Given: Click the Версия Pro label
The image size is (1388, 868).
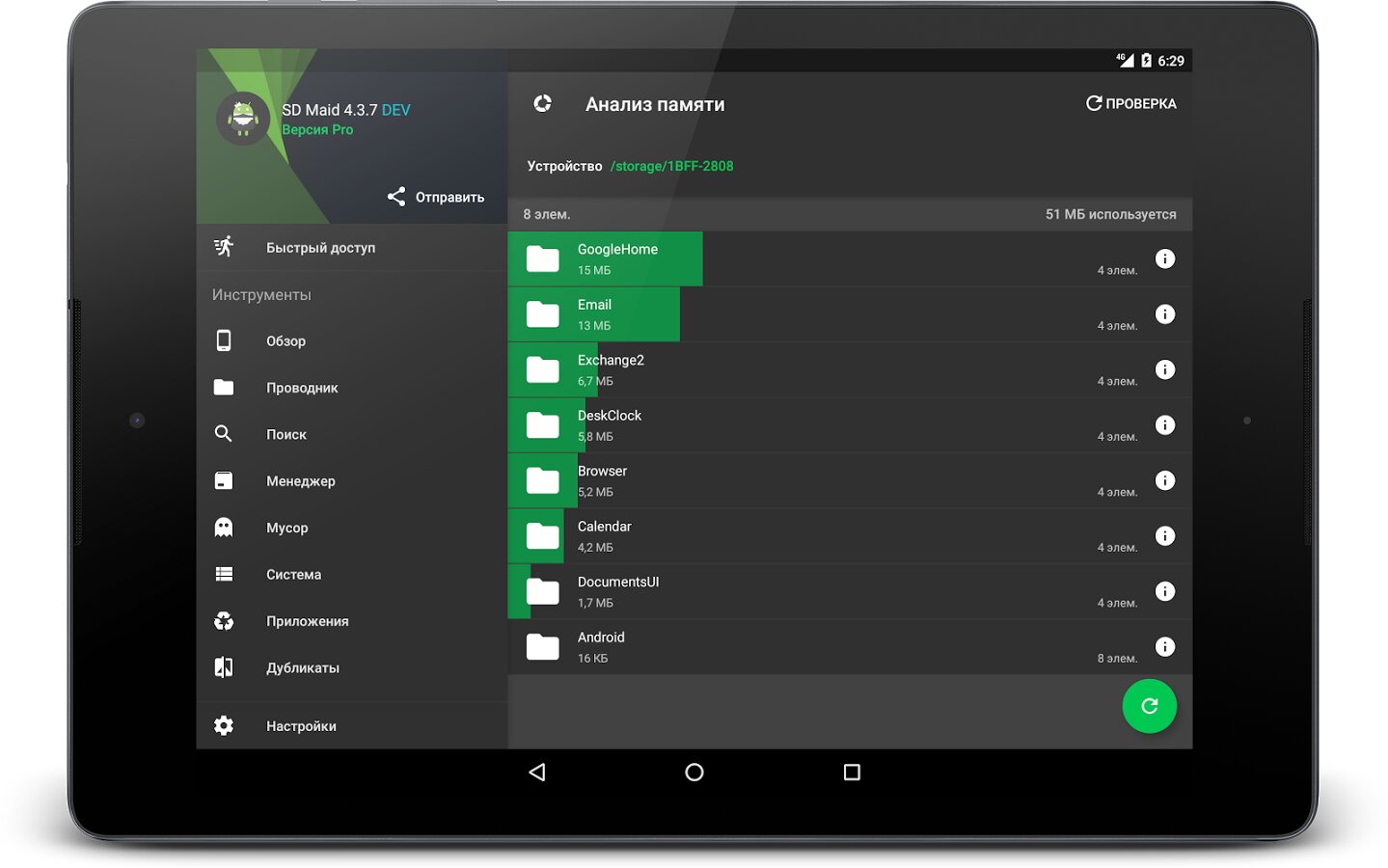Looking at the screenshot, I should pos(317,129).
